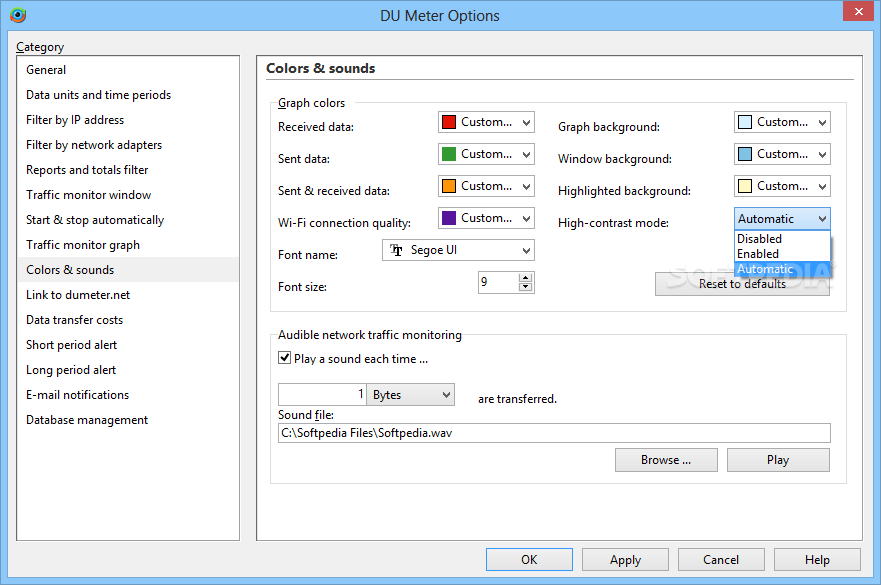
Task: Select Filter by network adapters category
Action: click(x=128, y=145)
